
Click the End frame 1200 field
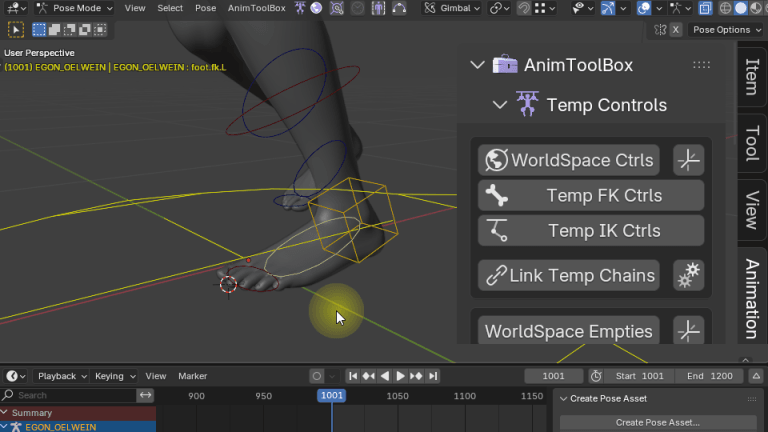708,376
